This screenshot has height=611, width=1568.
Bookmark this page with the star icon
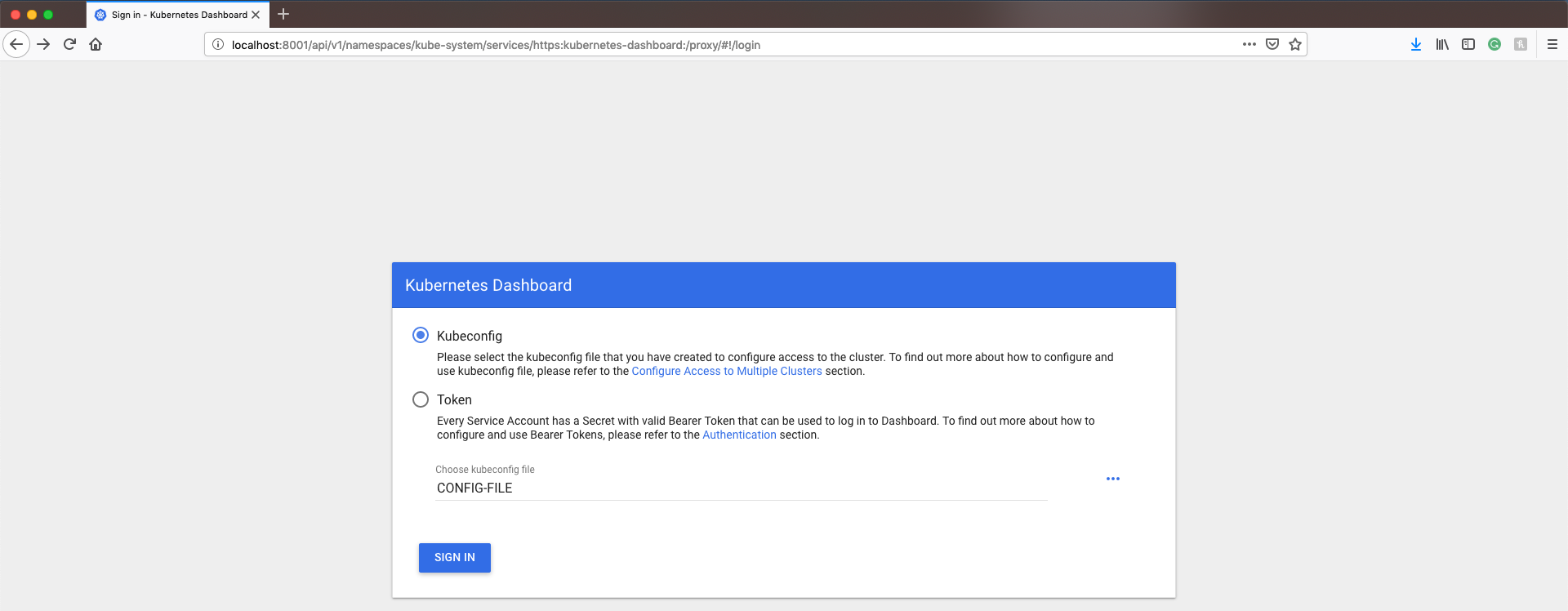point(1295,44)
